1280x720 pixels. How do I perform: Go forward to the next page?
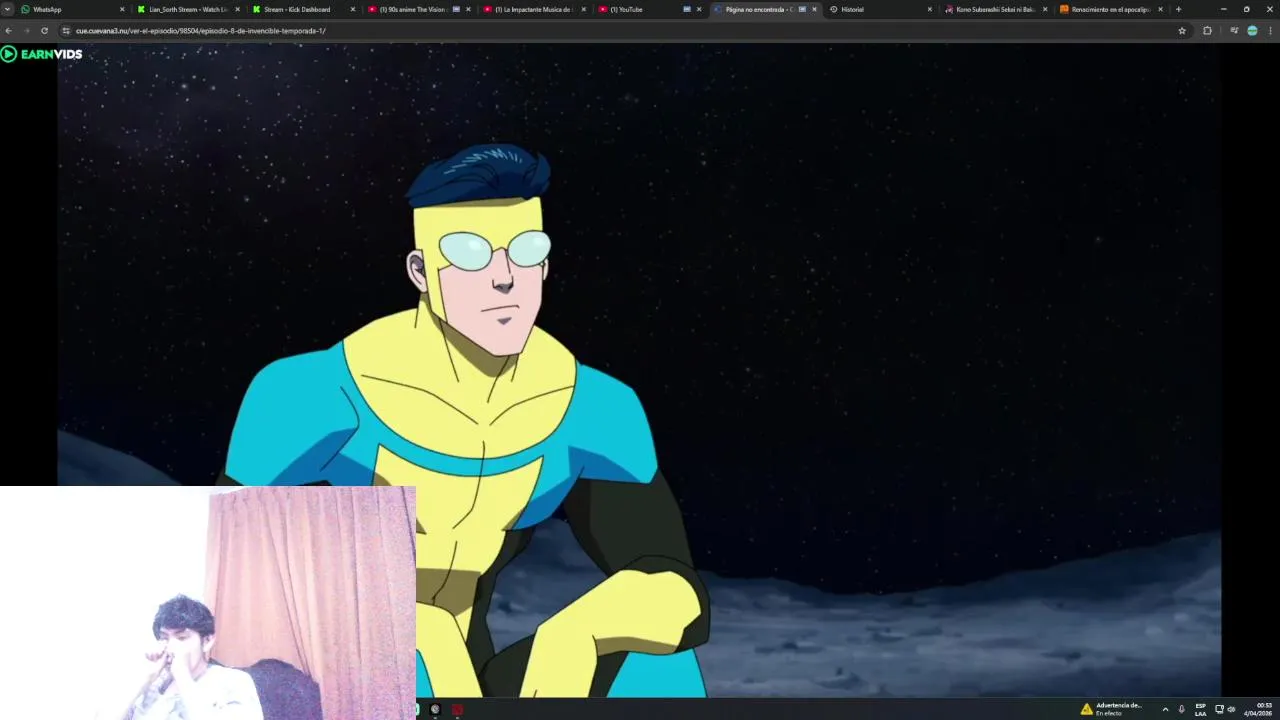click(26, 31)
